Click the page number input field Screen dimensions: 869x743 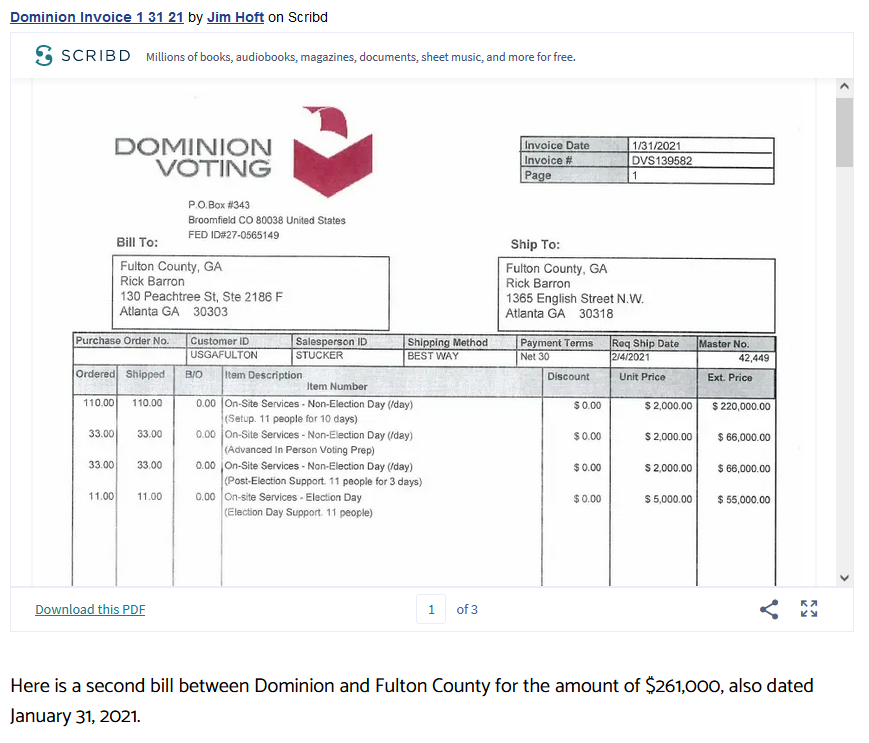pyautogui.click(x=431, y=609)
